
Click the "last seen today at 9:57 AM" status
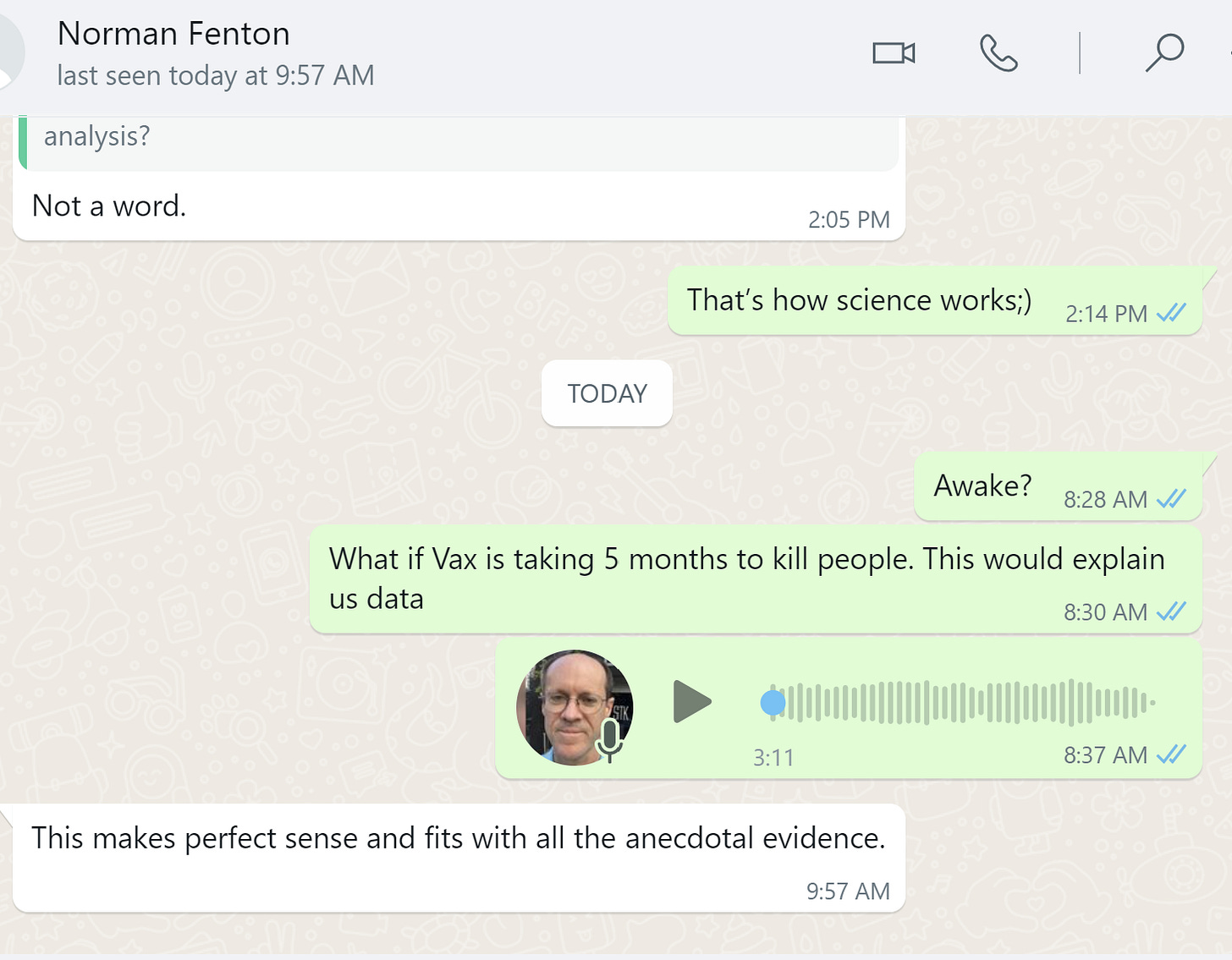[x=215, y=76]
